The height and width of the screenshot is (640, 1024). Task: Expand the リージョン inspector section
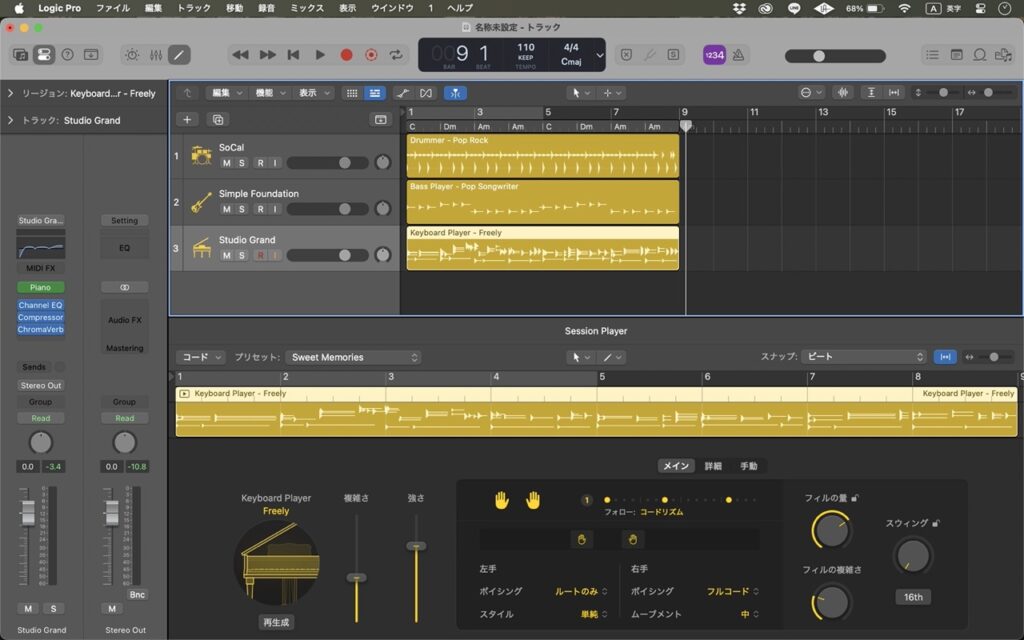click(10, 93)
